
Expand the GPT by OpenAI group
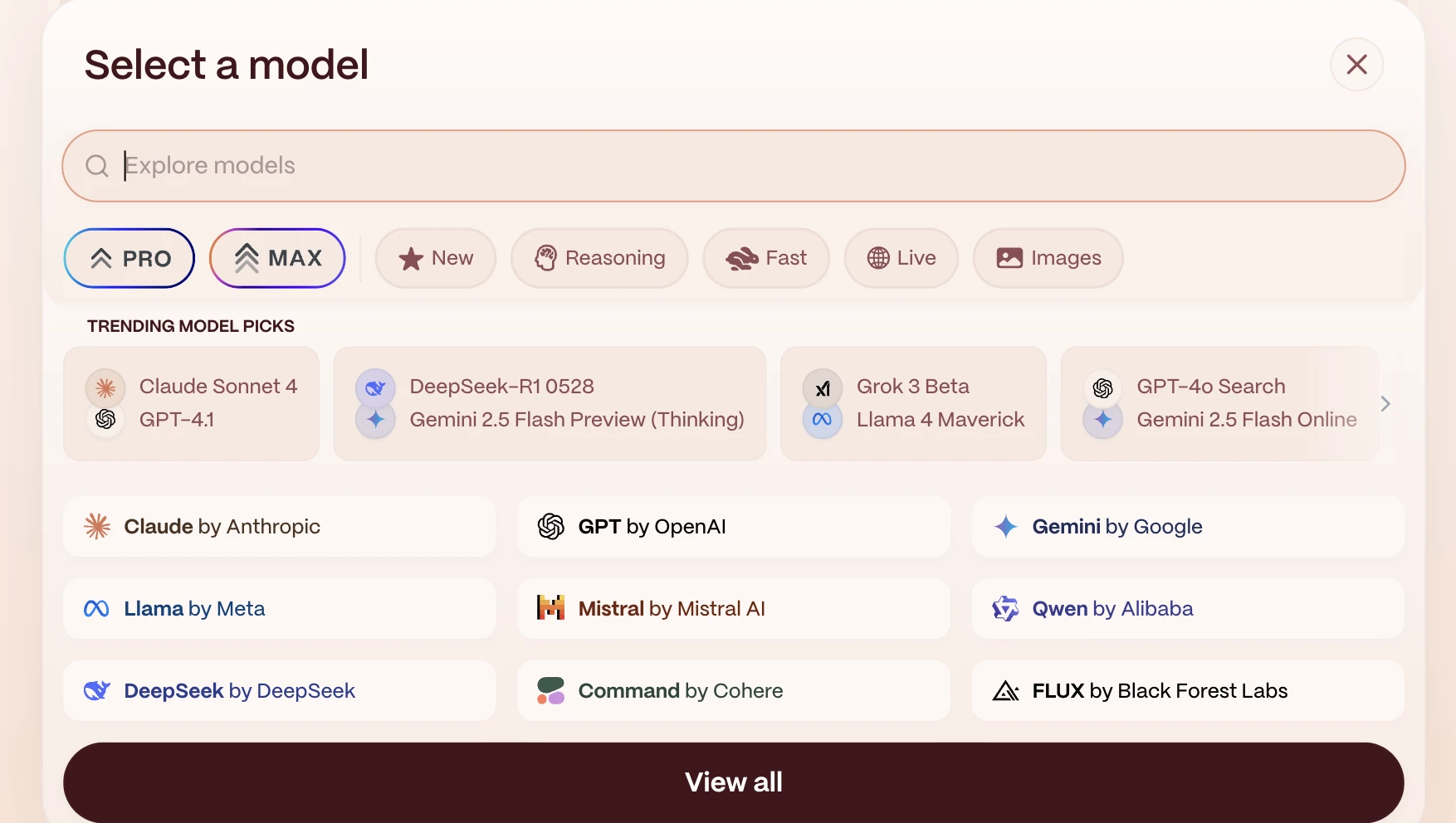pos(733,526)
